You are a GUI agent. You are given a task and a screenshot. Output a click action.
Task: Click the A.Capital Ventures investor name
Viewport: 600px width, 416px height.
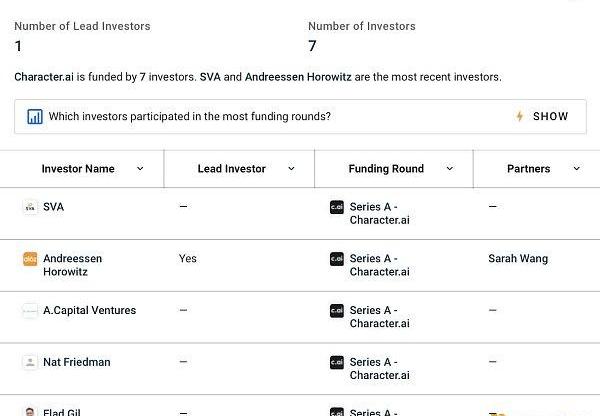[x=89, y=311]
